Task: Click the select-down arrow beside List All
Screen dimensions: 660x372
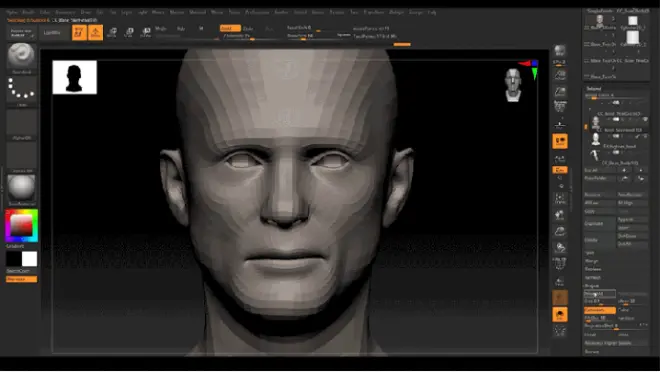Action: (641, 170)
